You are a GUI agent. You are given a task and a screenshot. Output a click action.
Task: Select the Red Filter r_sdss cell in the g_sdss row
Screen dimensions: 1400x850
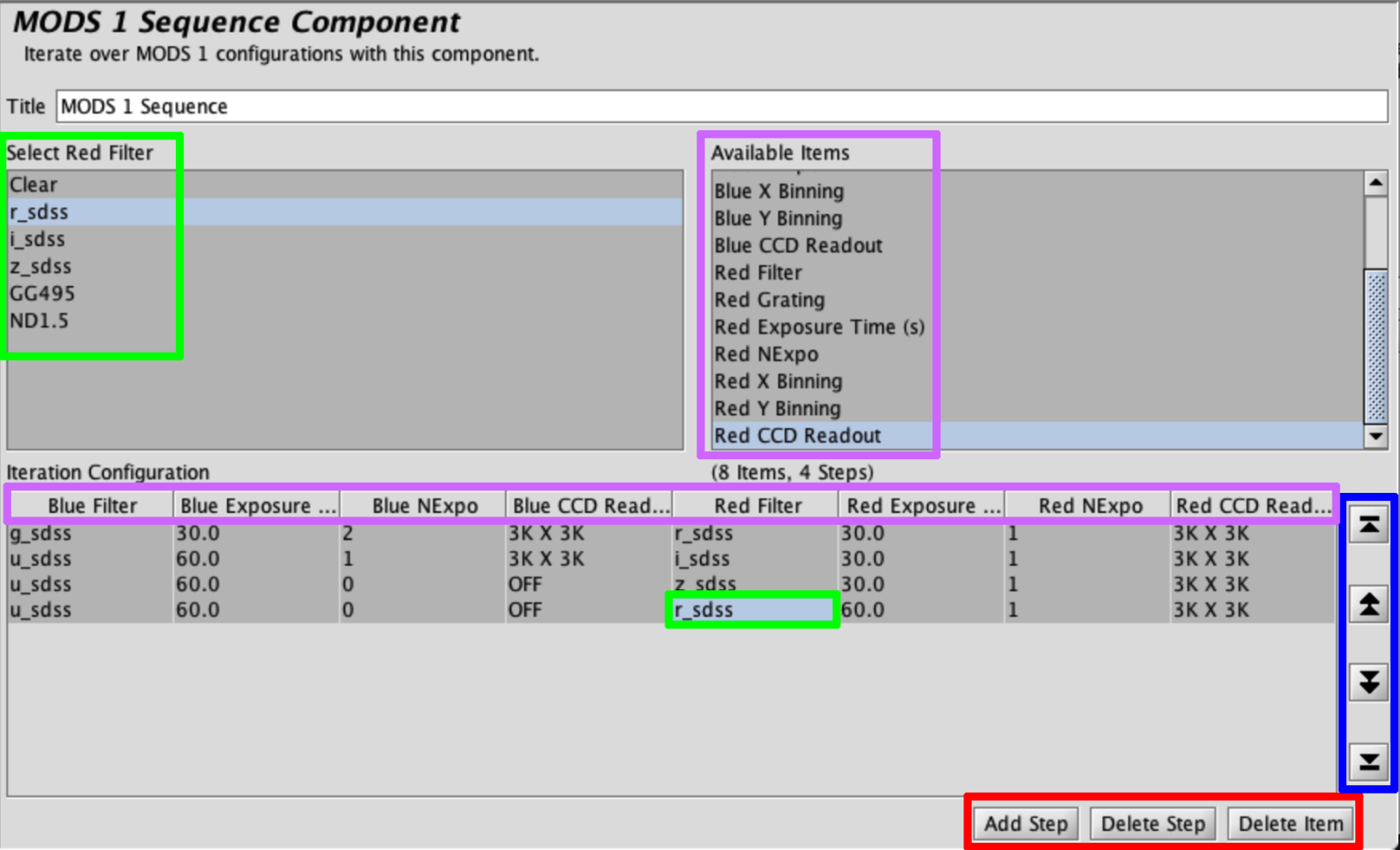coord(755,533)
